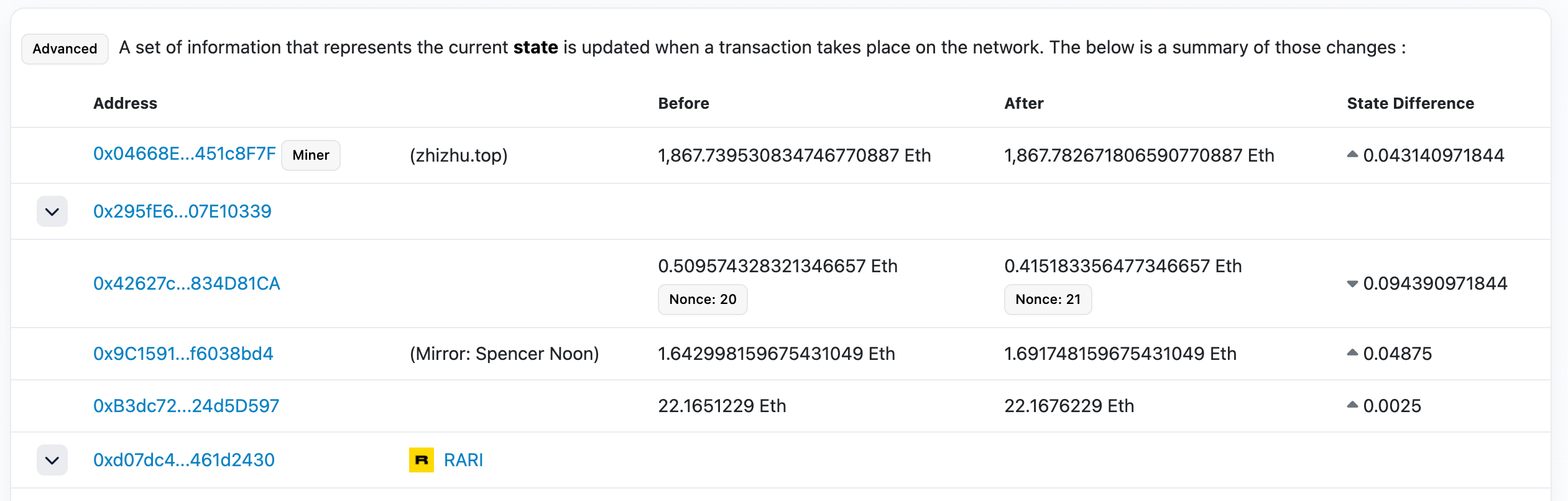Open the RARI token link
This screenshot has height=501, width=1568.
463,460
